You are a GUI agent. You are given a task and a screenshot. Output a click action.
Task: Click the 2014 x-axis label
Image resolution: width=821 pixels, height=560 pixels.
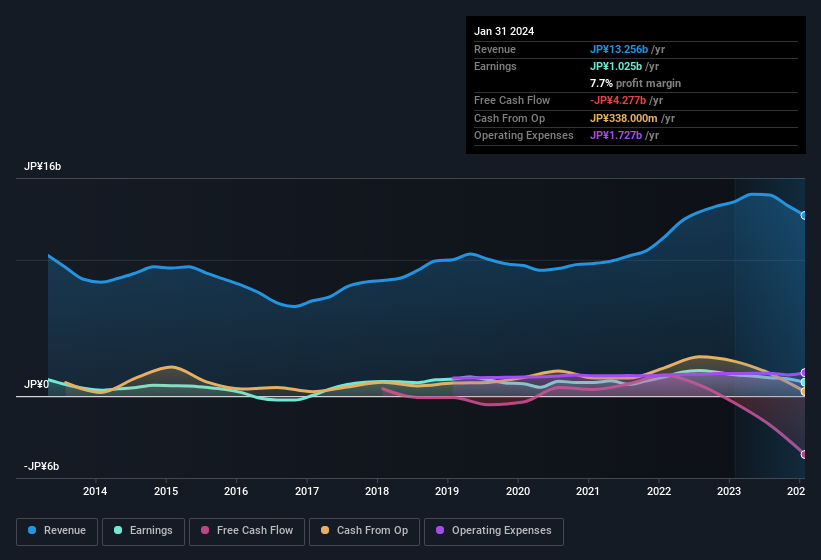point(95,491)
